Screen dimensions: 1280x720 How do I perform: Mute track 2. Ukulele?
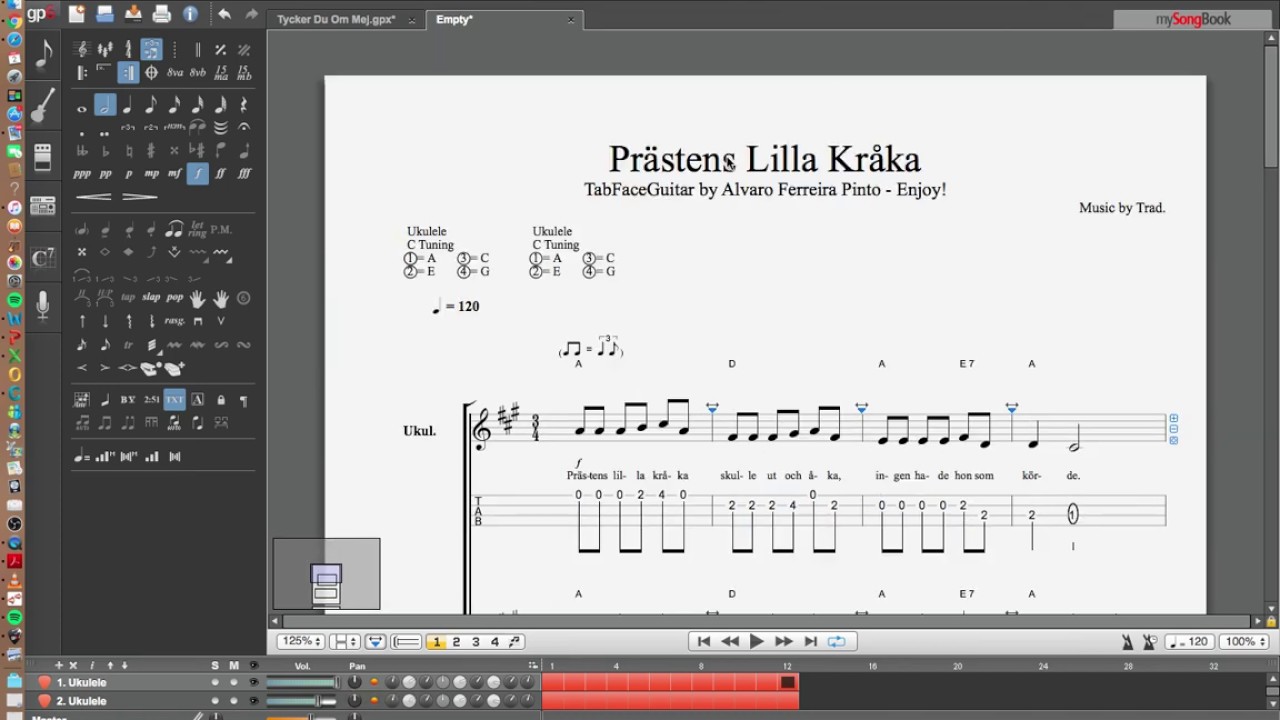(x=234, y=701)
